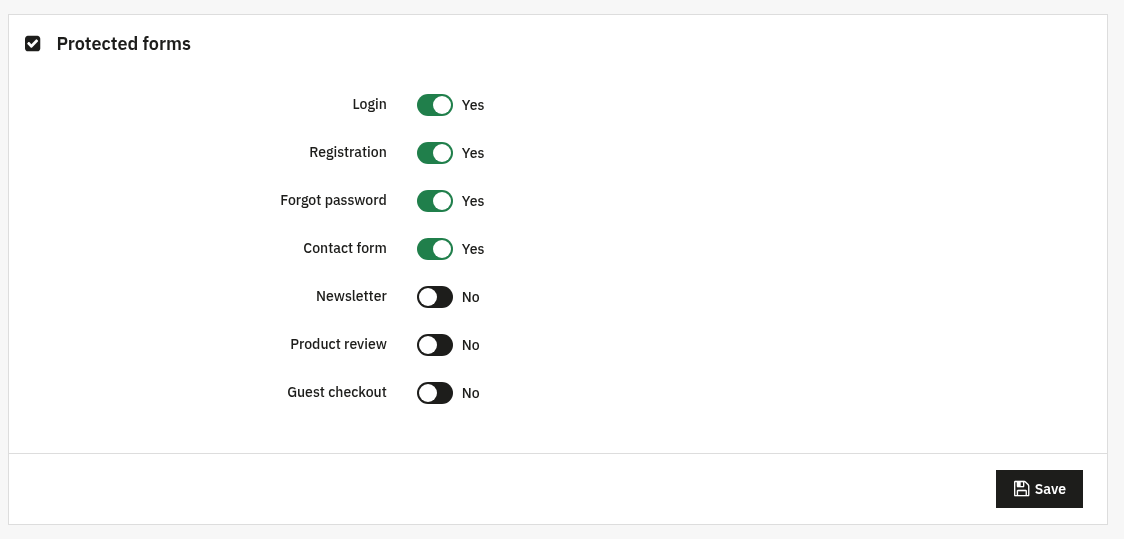The image size is (1124, 539).
Task: Enable the Guest checkout toggle
Action: coord(435,393)
